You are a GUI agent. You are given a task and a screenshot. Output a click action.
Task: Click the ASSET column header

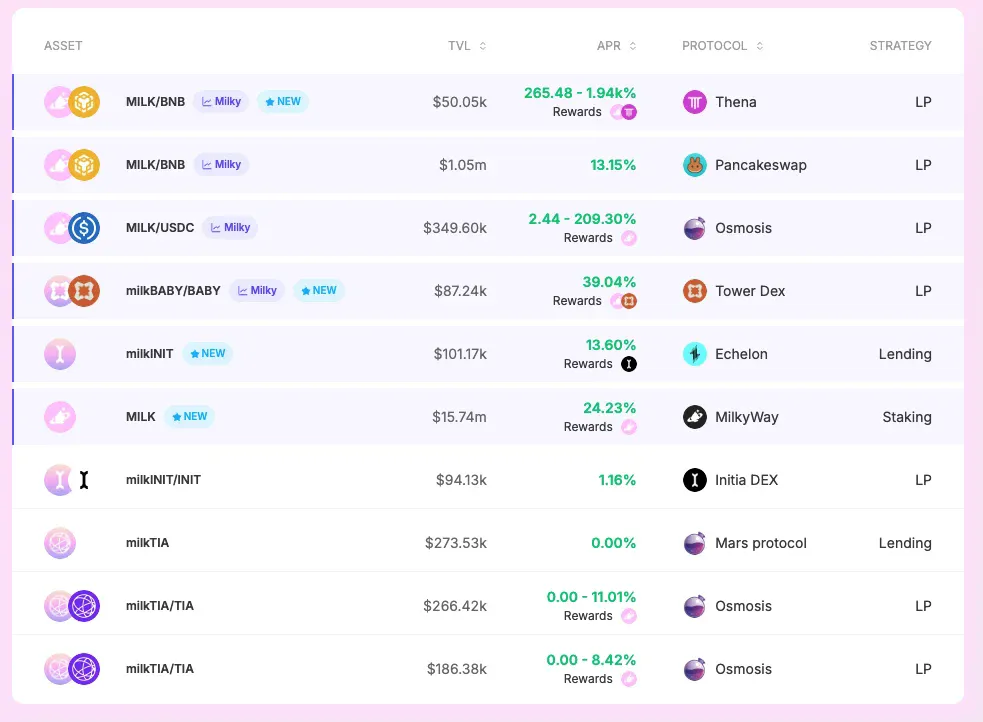coord(63,46)
